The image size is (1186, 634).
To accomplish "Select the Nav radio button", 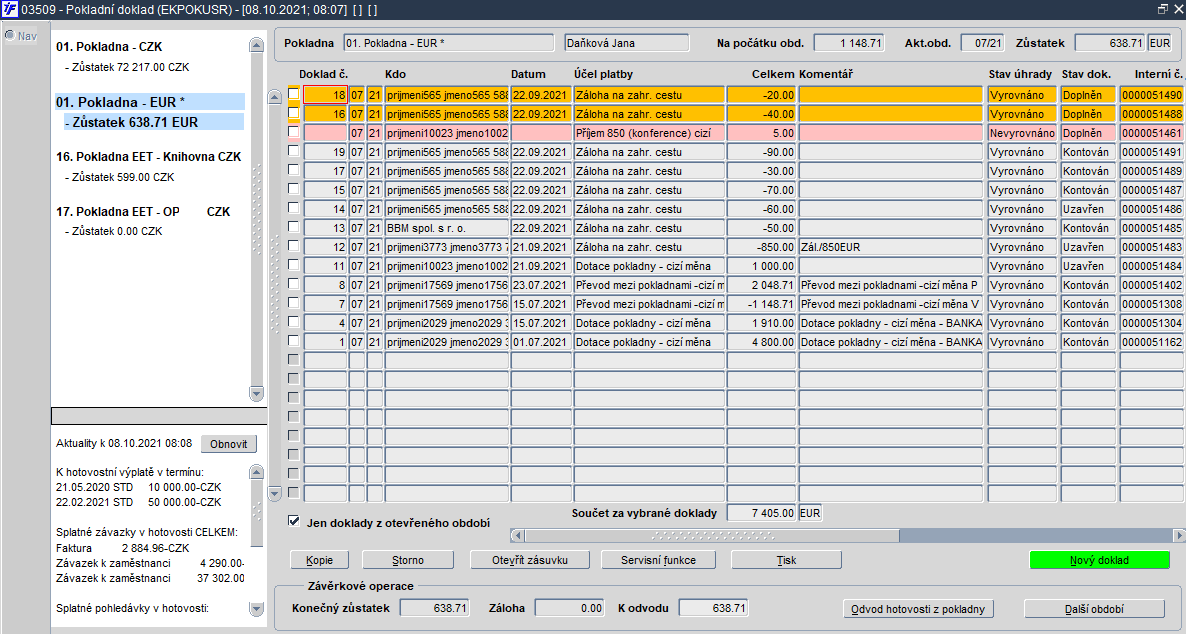I will [x=10, y=35].
